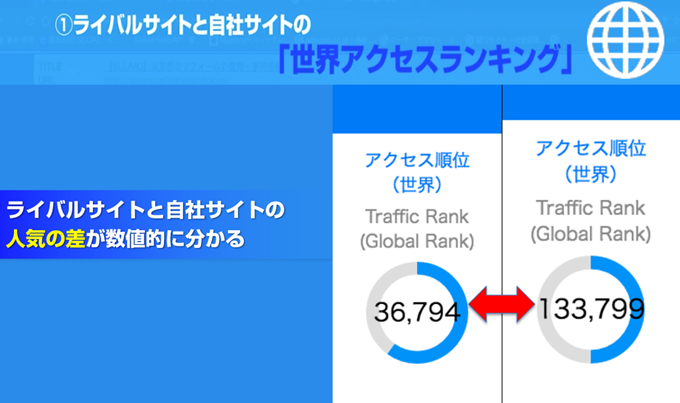This screenshot has width=680, height=403.
Task: Click the white globe icon
Action: click(625, 39)
